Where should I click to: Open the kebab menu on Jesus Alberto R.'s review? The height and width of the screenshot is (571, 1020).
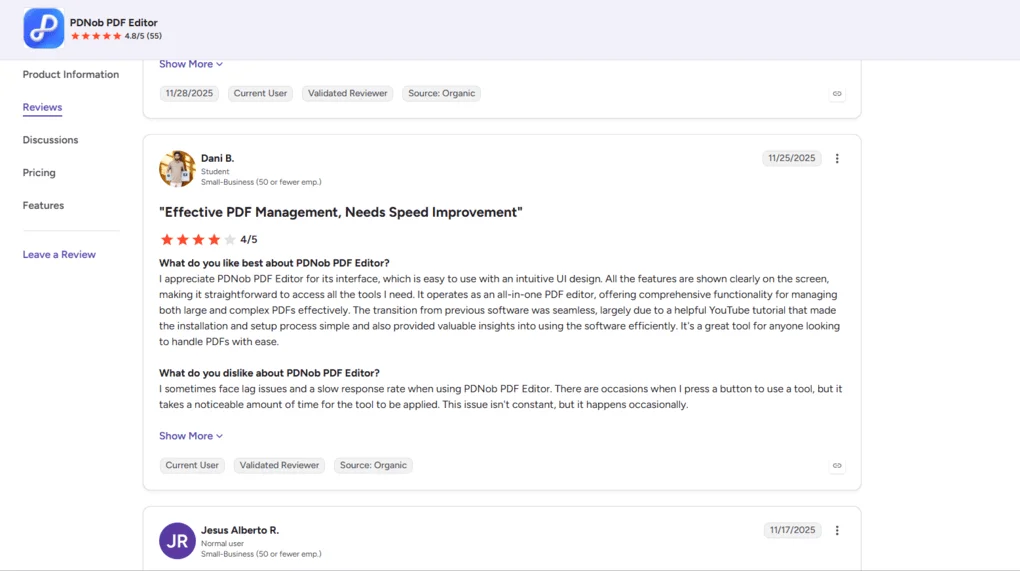tap(837, 530)
